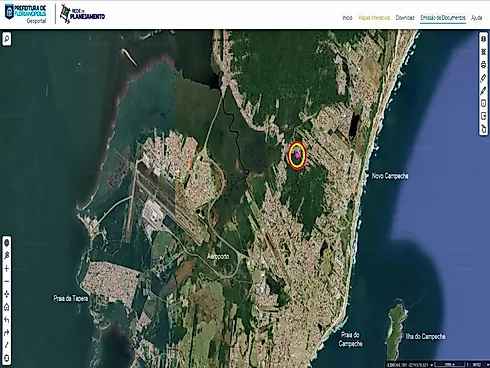Screen dimensions: 490x368
Task: Select the line tool in left toolbar
Action: (x=6, y=345)
